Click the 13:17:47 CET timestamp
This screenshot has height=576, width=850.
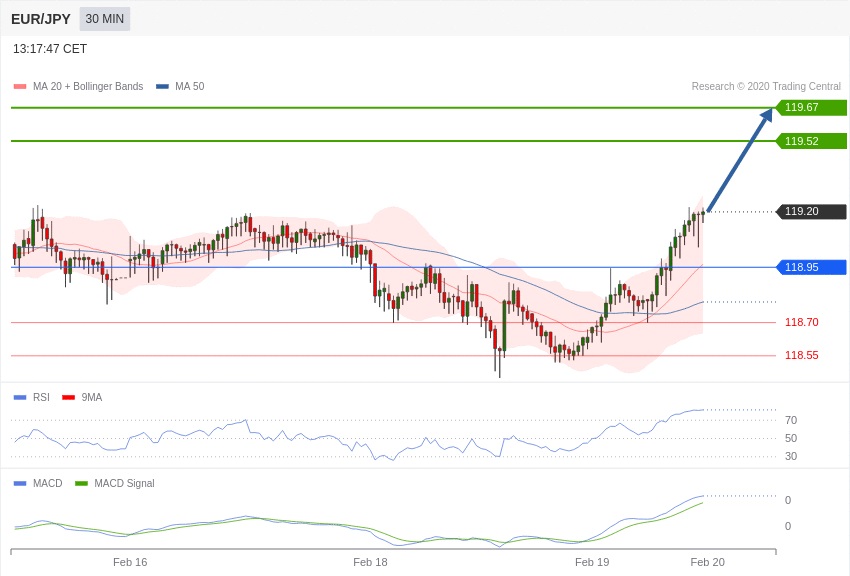[50, 49]
